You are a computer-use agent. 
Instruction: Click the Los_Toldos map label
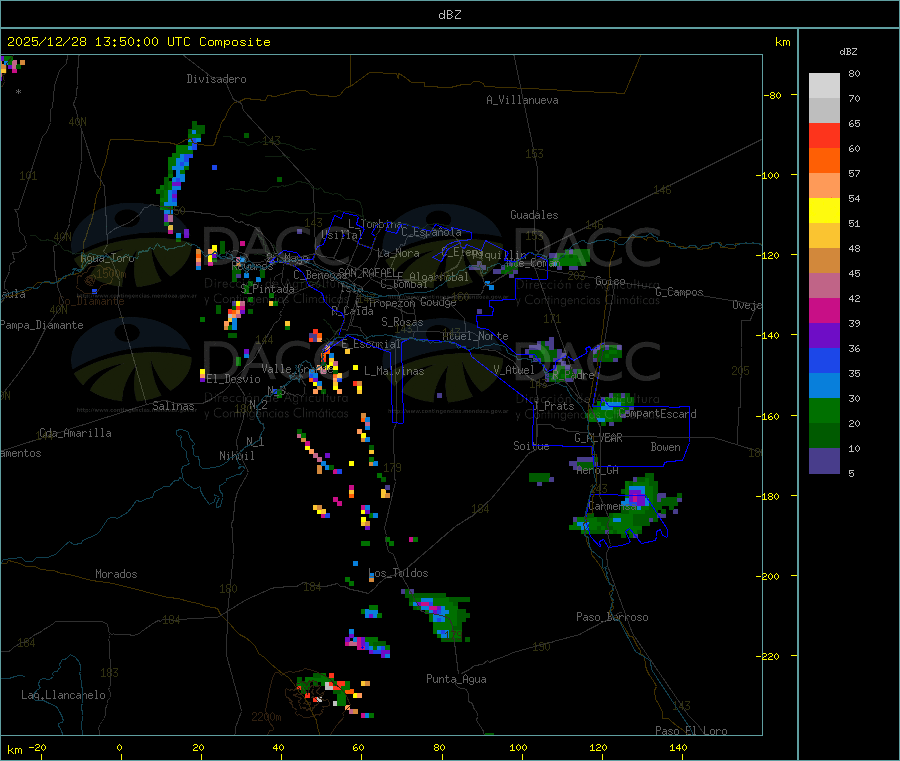coord(398,573)
